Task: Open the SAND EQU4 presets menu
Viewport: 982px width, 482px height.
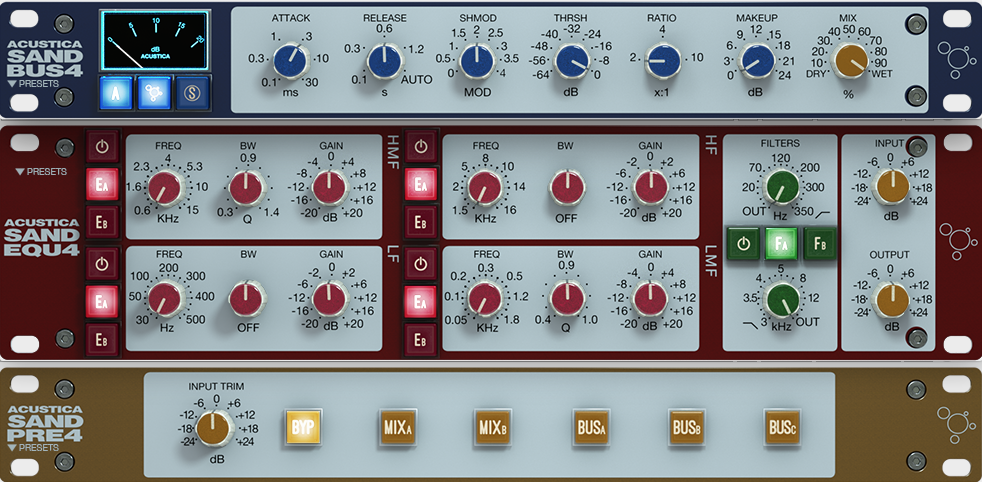Action: (x=41, y=172)
